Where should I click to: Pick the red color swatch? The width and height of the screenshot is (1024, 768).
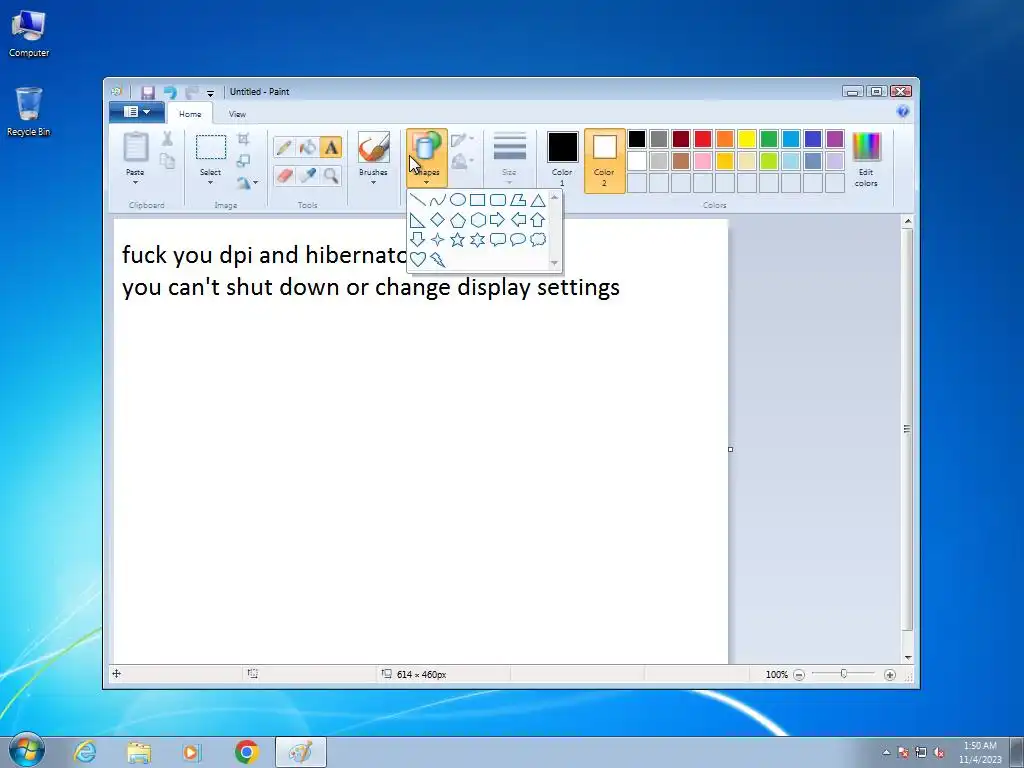click(x=703, y=138)
